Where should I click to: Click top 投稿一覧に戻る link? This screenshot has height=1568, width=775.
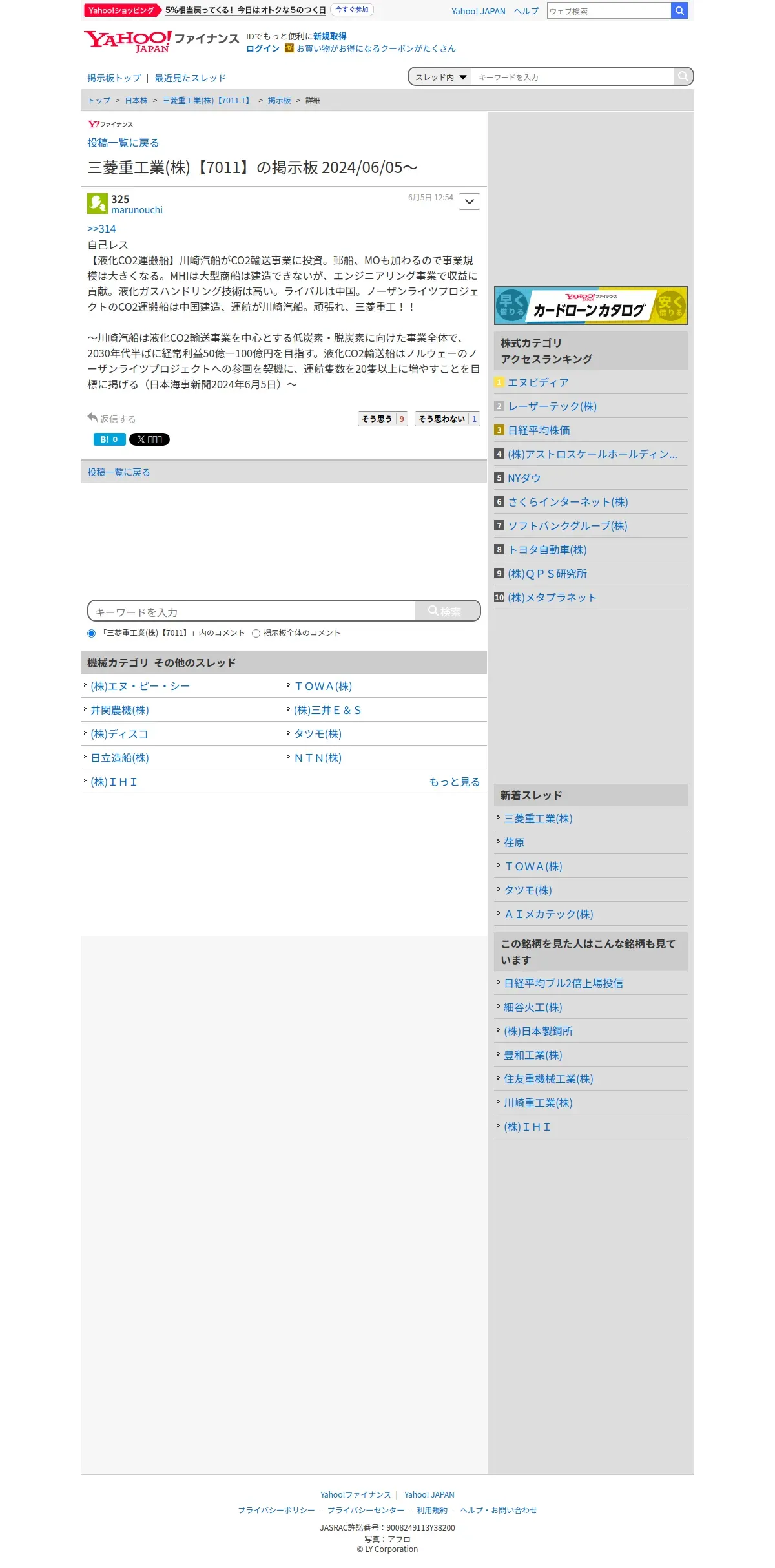point(123,143)
